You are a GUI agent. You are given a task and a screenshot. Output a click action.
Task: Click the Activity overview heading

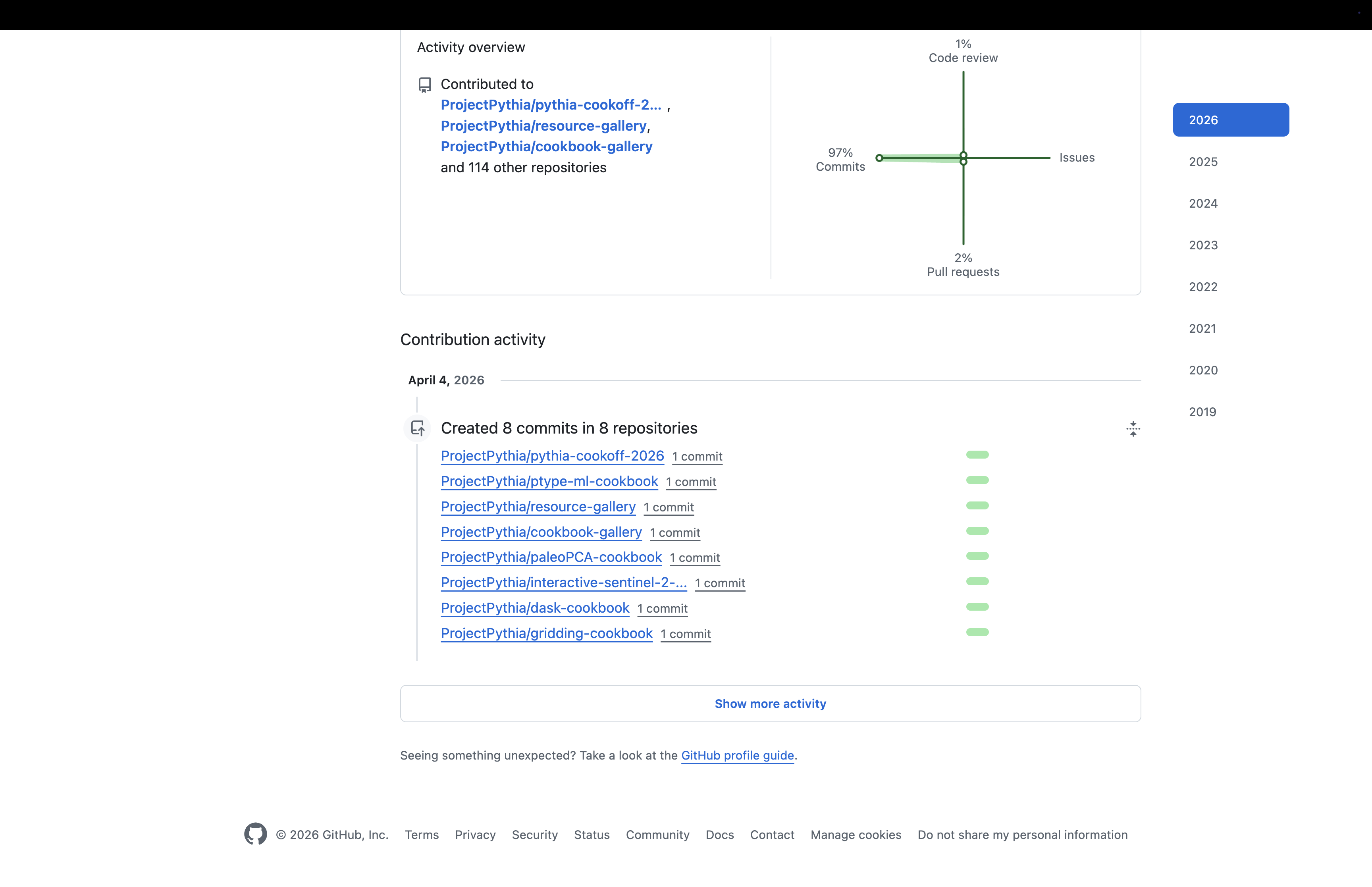tap(471, 47)
